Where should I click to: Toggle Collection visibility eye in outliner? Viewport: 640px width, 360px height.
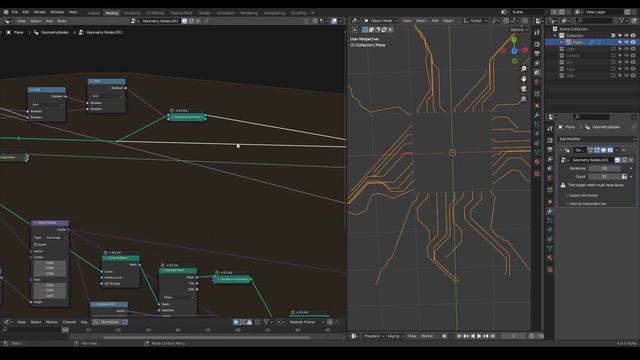click(627, 36)
